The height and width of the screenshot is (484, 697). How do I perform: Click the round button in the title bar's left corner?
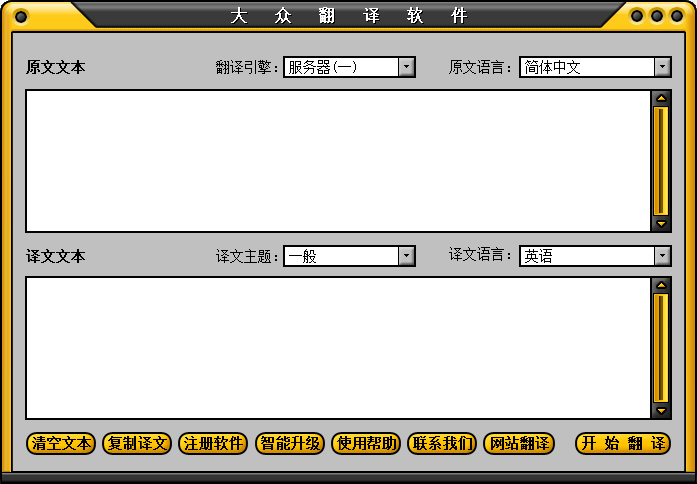(21, 17)
